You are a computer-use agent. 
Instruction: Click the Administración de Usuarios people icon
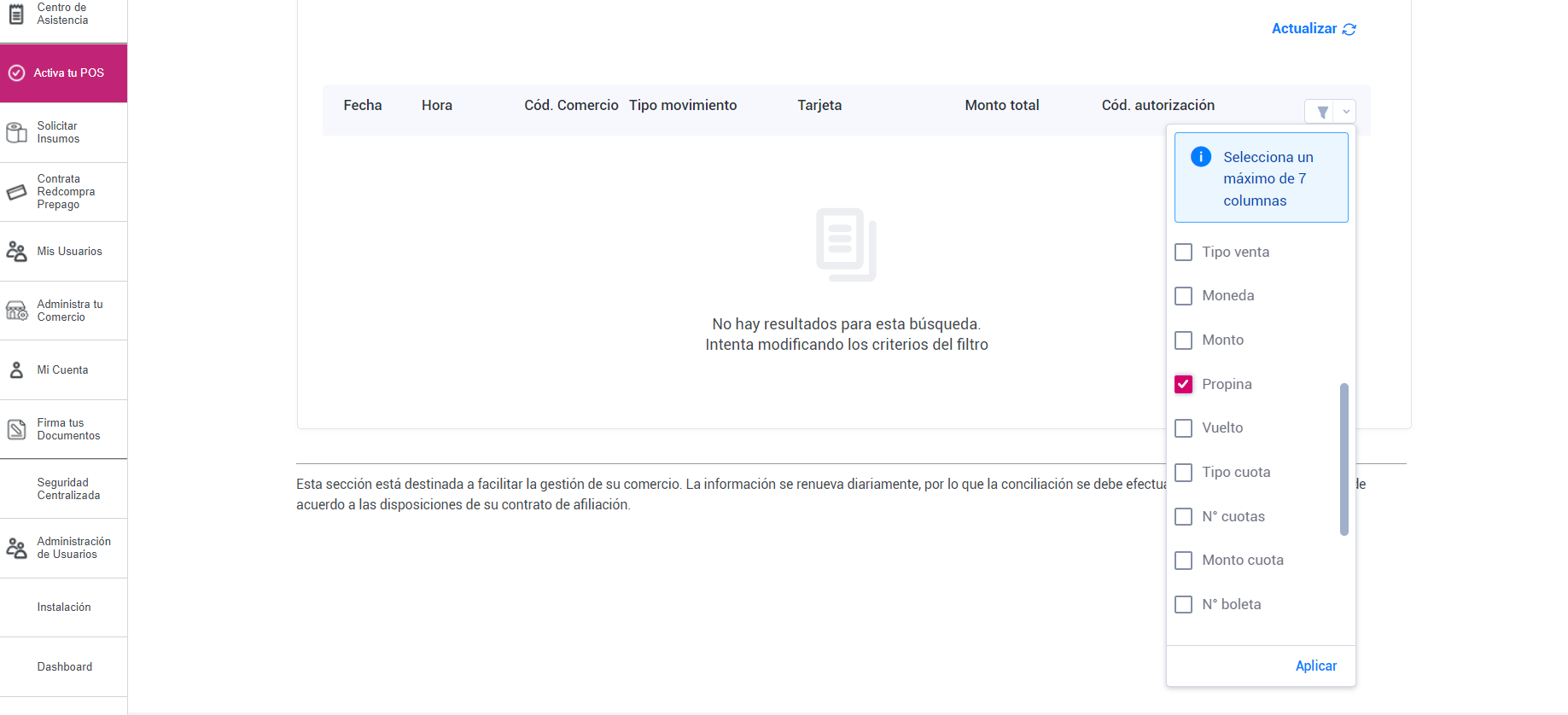(x=16, y=548)
